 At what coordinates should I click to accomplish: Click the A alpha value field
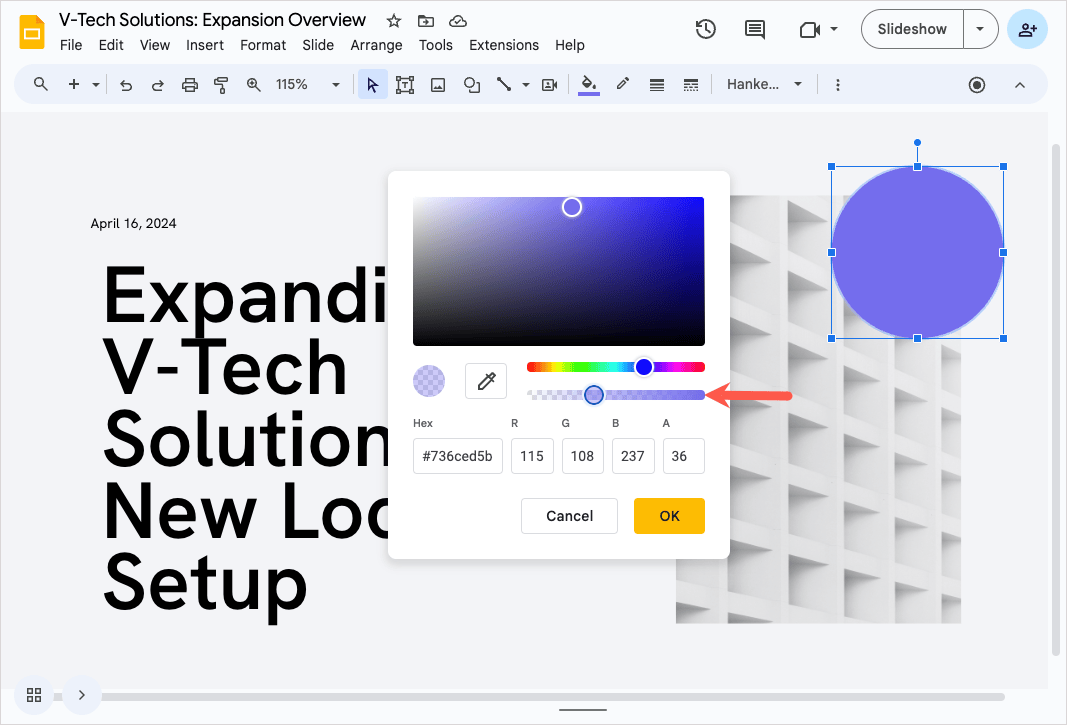tap(683, 456)
